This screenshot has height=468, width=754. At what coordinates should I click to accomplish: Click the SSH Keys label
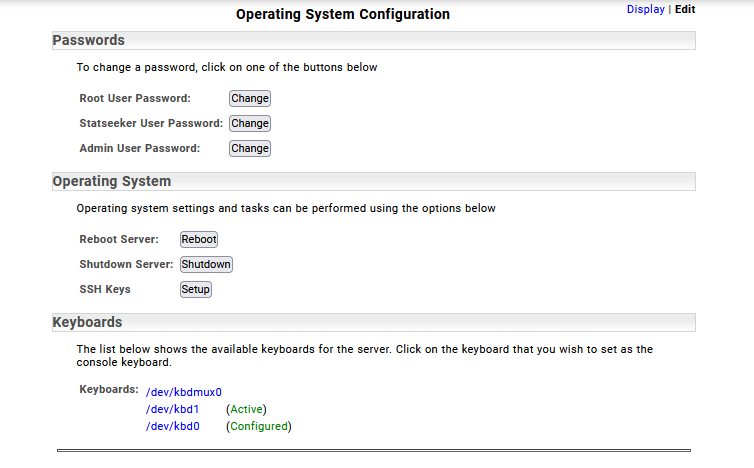pyautogui.click(x=105, y=289)
